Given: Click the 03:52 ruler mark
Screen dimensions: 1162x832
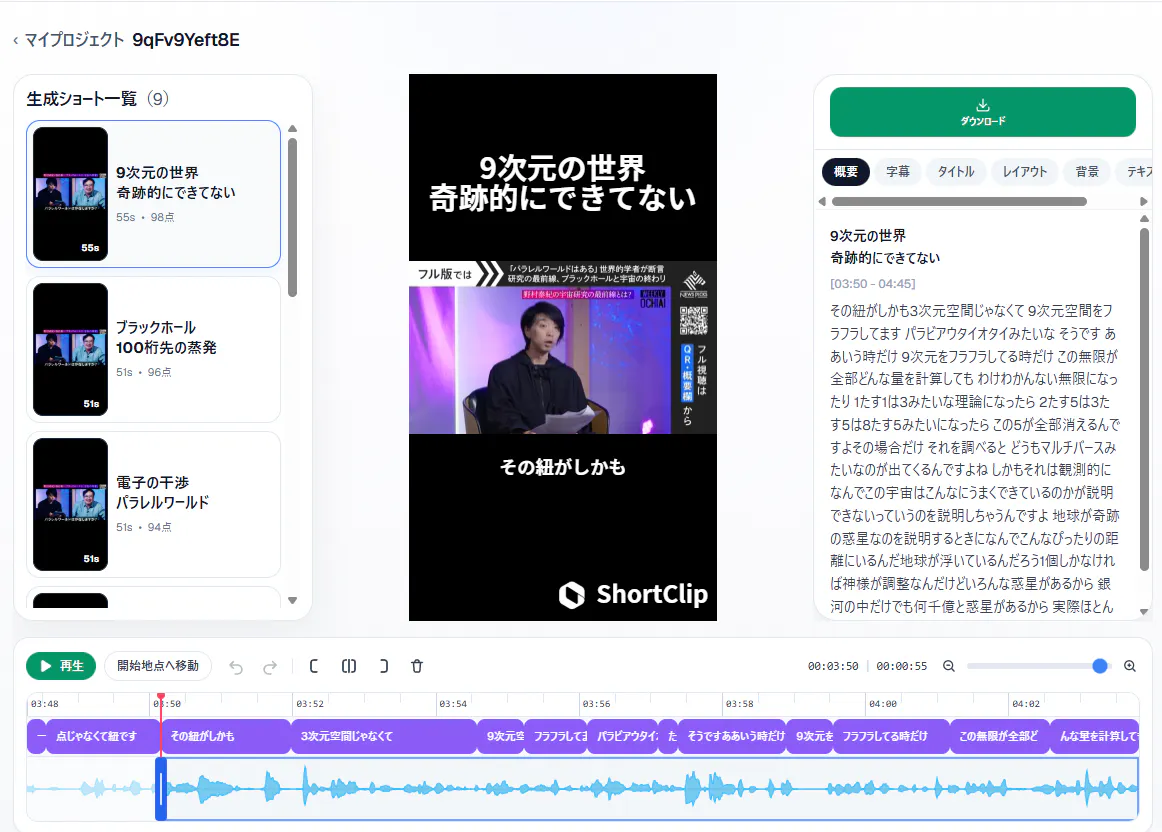Looking at the screenshot, I should (x=310, y=704).
